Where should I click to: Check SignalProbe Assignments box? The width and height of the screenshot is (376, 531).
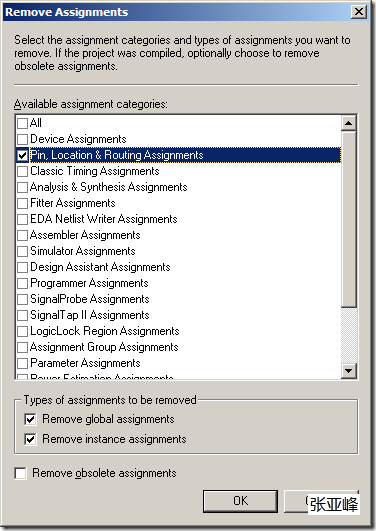pos(22,299)
